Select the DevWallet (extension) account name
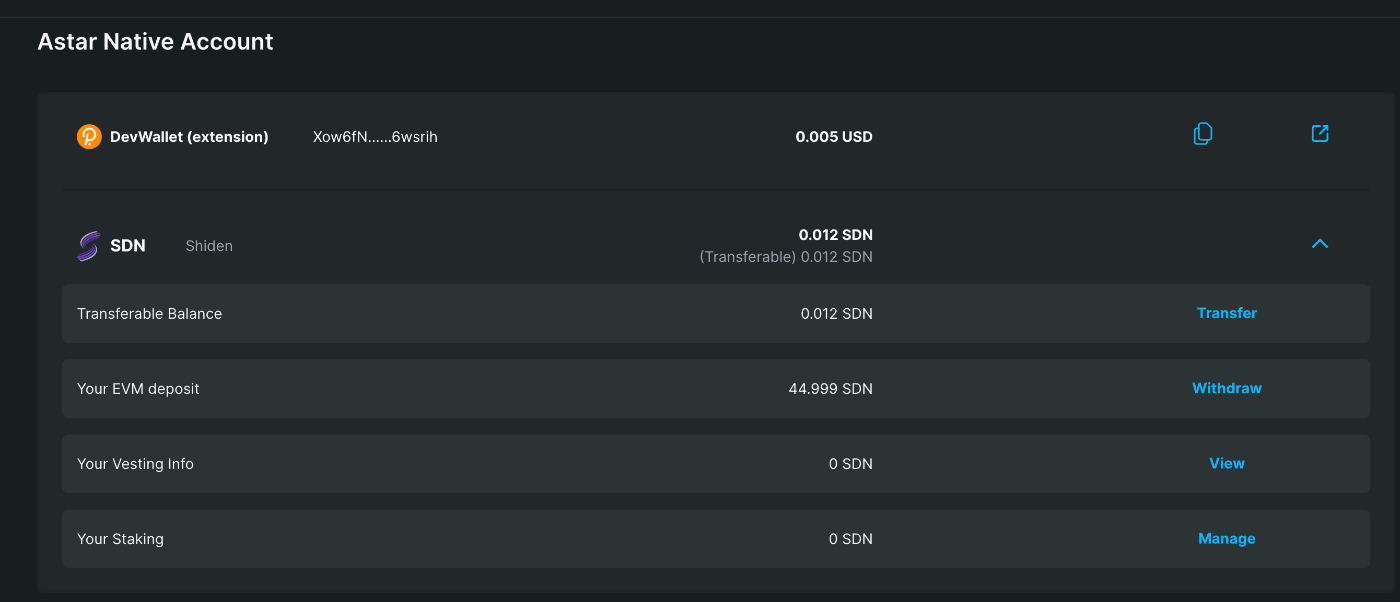Screen dimensions: 1400x602 pos(189,137)
